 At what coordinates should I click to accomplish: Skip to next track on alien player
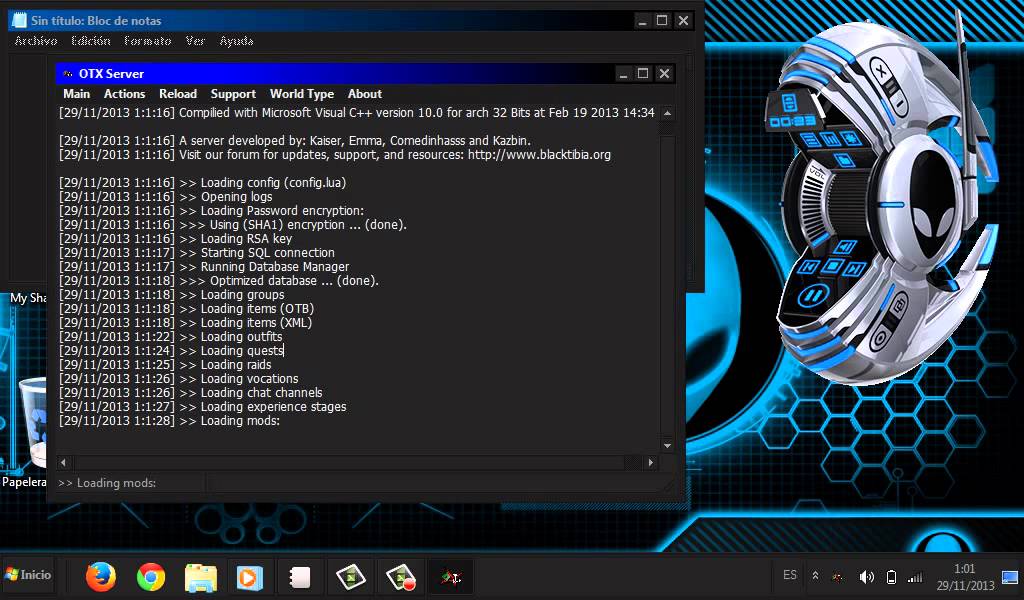click(x=855, y=268)
